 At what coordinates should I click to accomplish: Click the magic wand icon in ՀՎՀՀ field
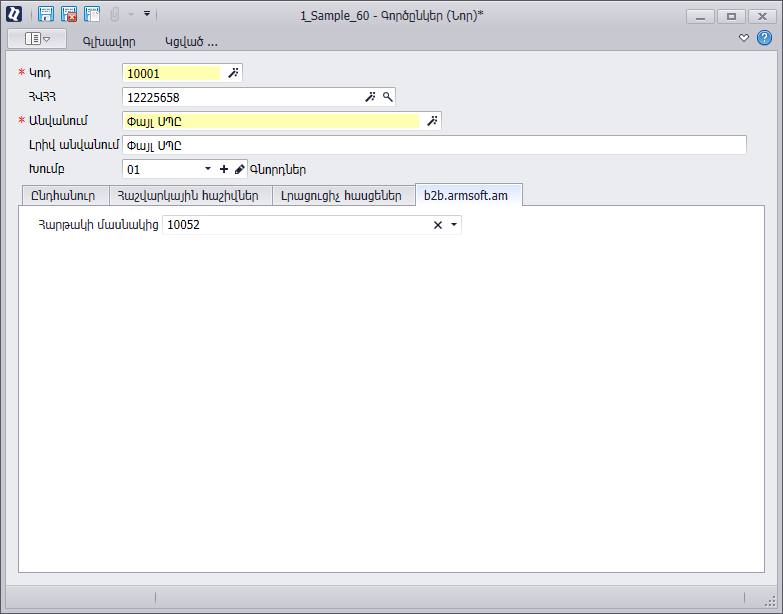370,97
